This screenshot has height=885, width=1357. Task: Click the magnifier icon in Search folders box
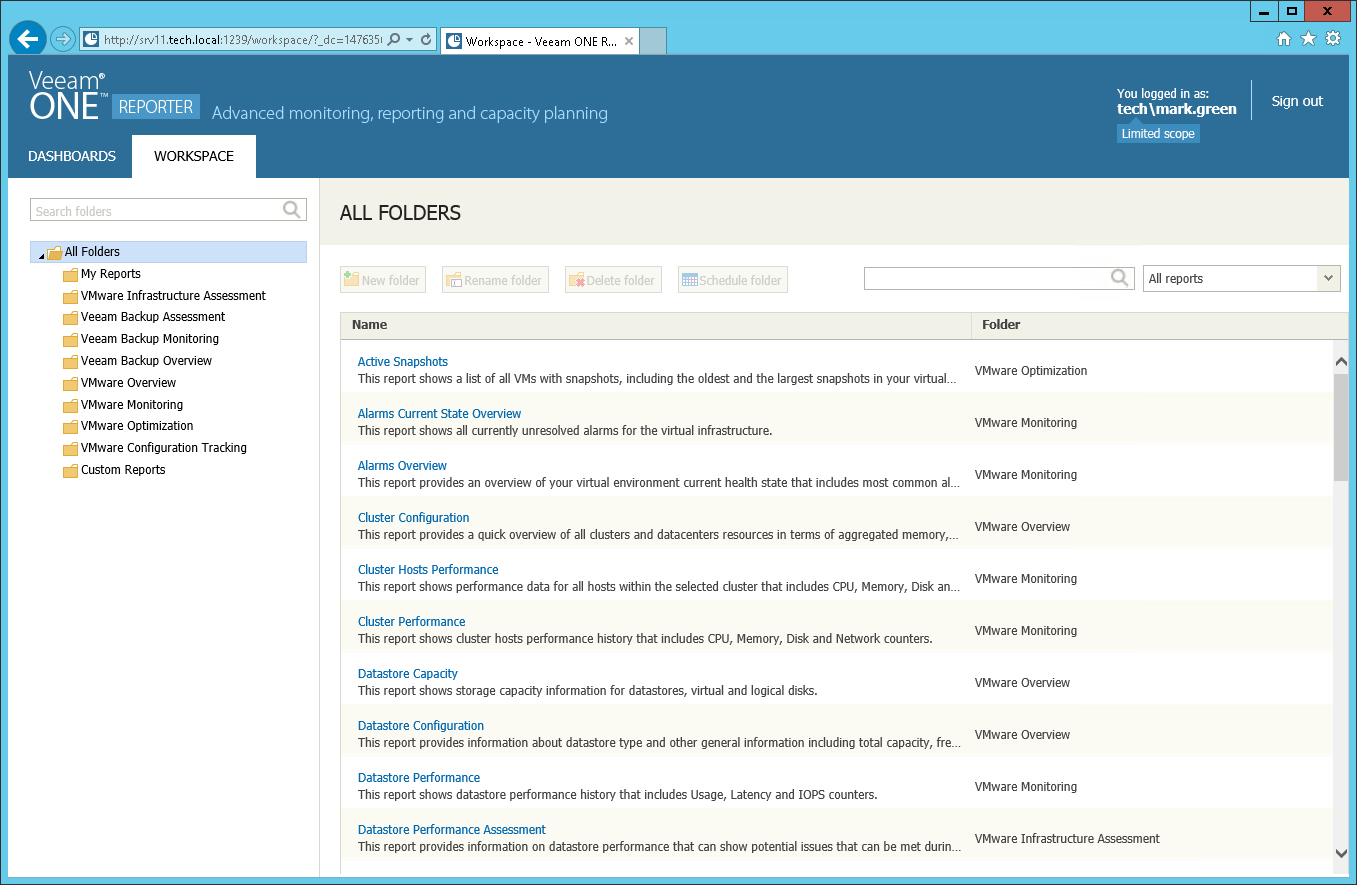pyautogui.click(x=291, y=209)
